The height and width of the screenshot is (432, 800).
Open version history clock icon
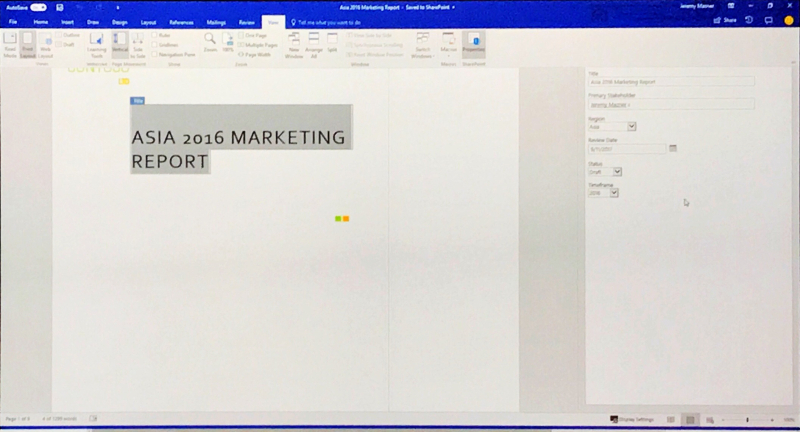749,20
